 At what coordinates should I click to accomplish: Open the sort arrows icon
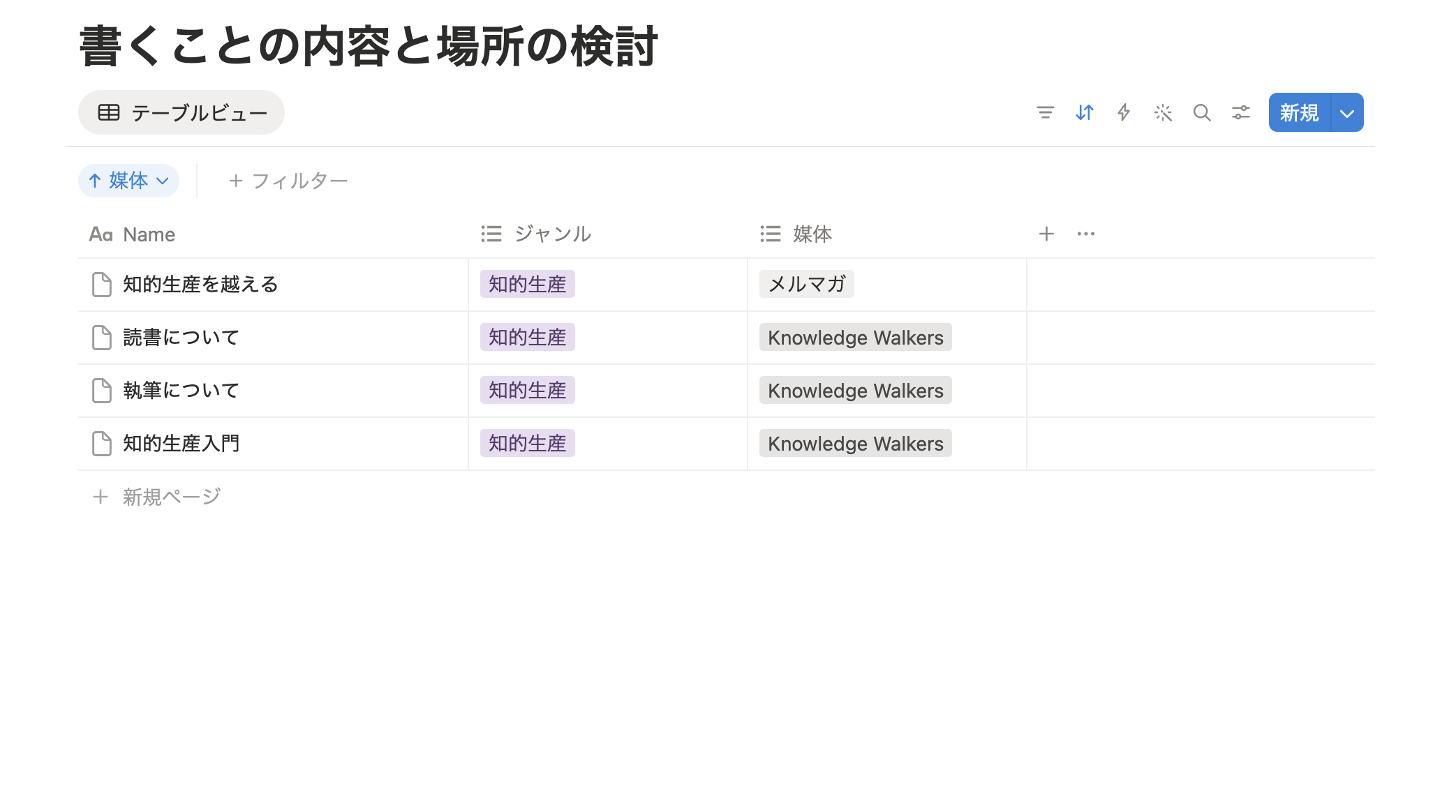1084,112
